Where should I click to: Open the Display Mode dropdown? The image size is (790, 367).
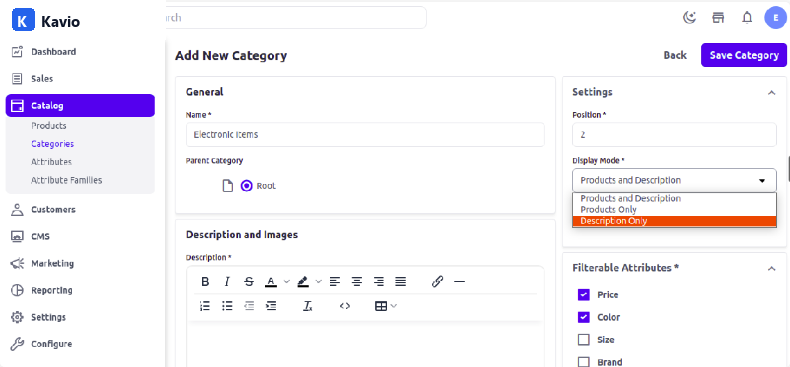(x=674, y=180)
